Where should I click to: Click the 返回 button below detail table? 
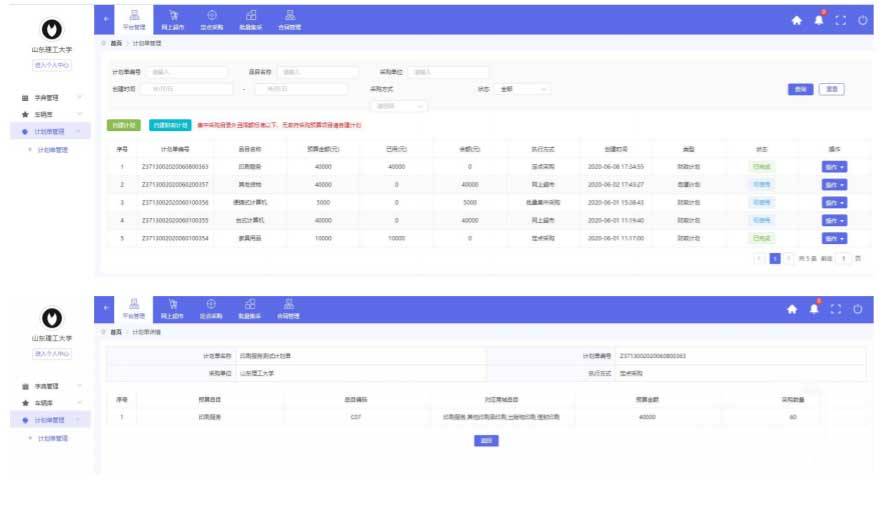[x=485, y=440]
